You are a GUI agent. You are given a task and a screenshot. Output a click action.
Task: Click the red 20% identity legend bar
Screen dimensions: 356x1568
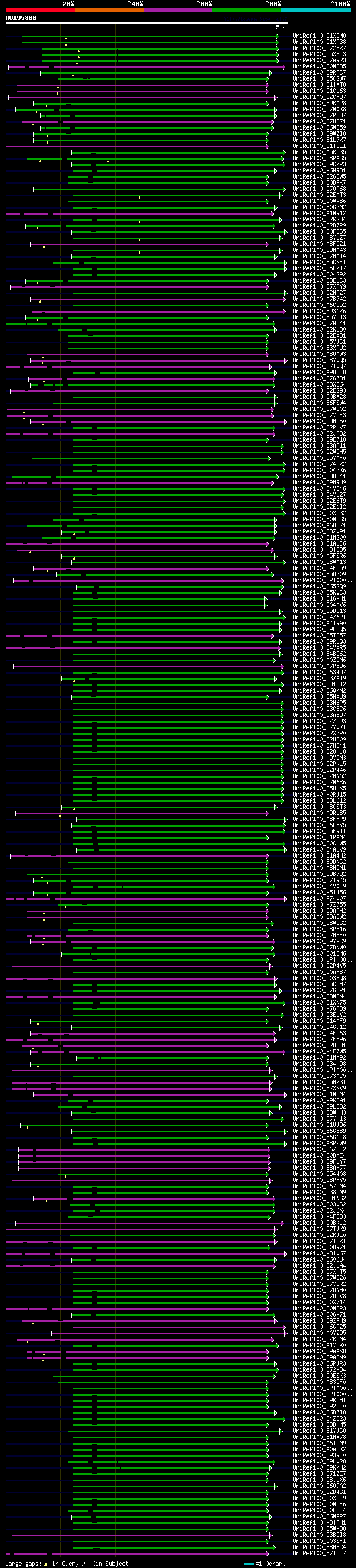click(x=39, y=11)
